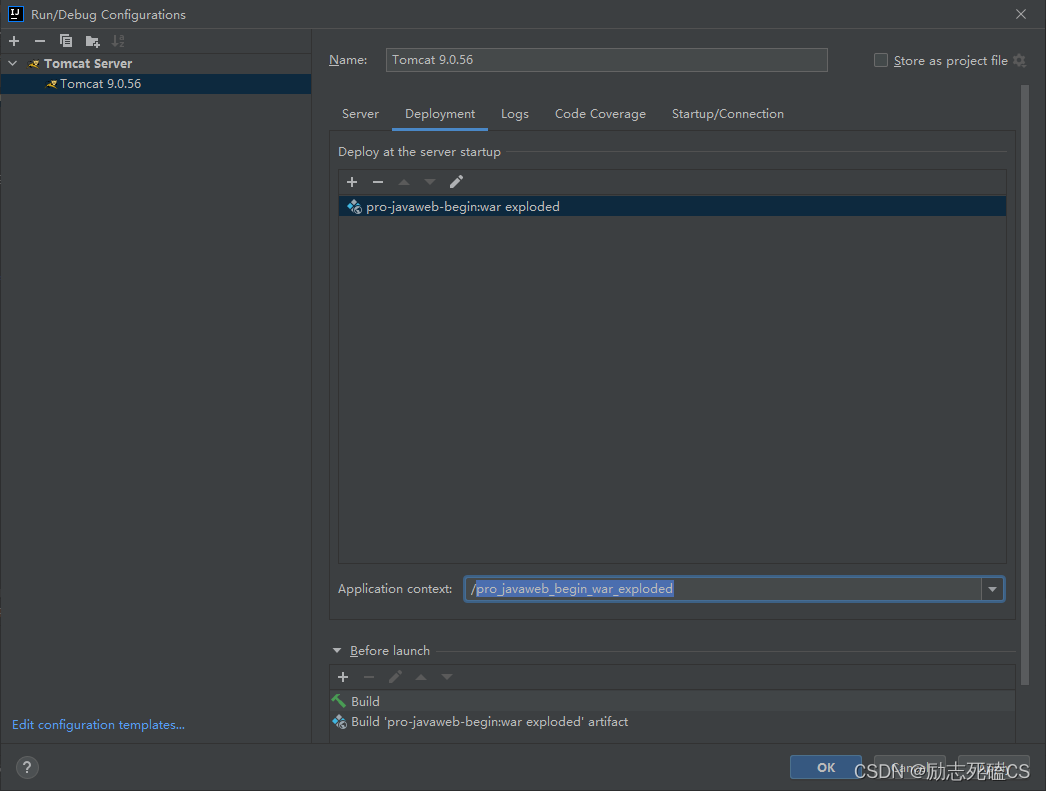1046x791 pixels.
Task: Click the dialog vertical scrollbar
Action: tap(1025, 385)
